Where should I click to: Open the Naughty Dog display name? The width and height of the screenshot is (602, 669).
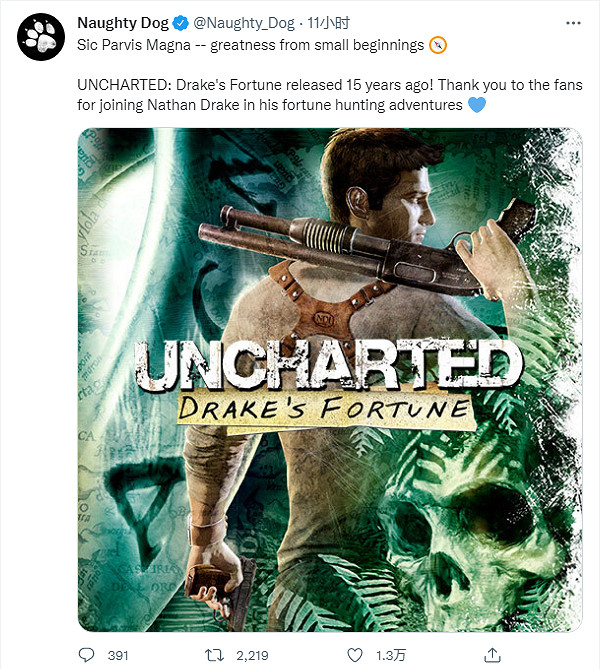(123, 21)
